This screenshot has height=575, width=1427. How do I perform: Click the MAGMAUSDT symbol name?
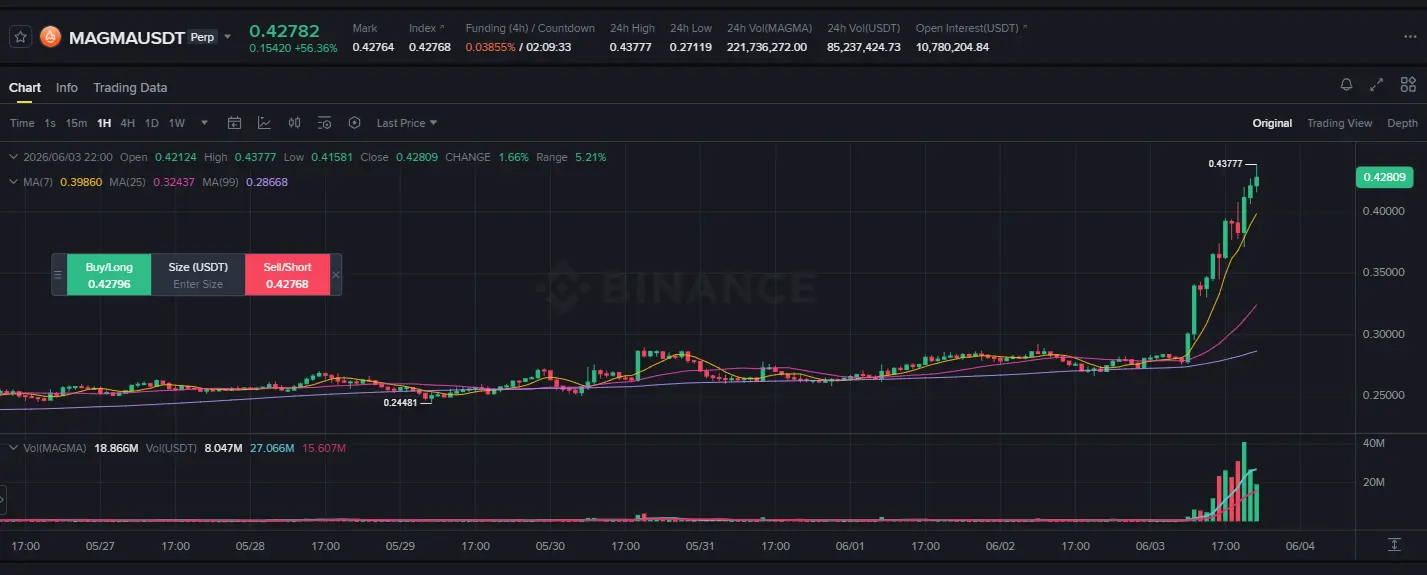pos(127,38)
